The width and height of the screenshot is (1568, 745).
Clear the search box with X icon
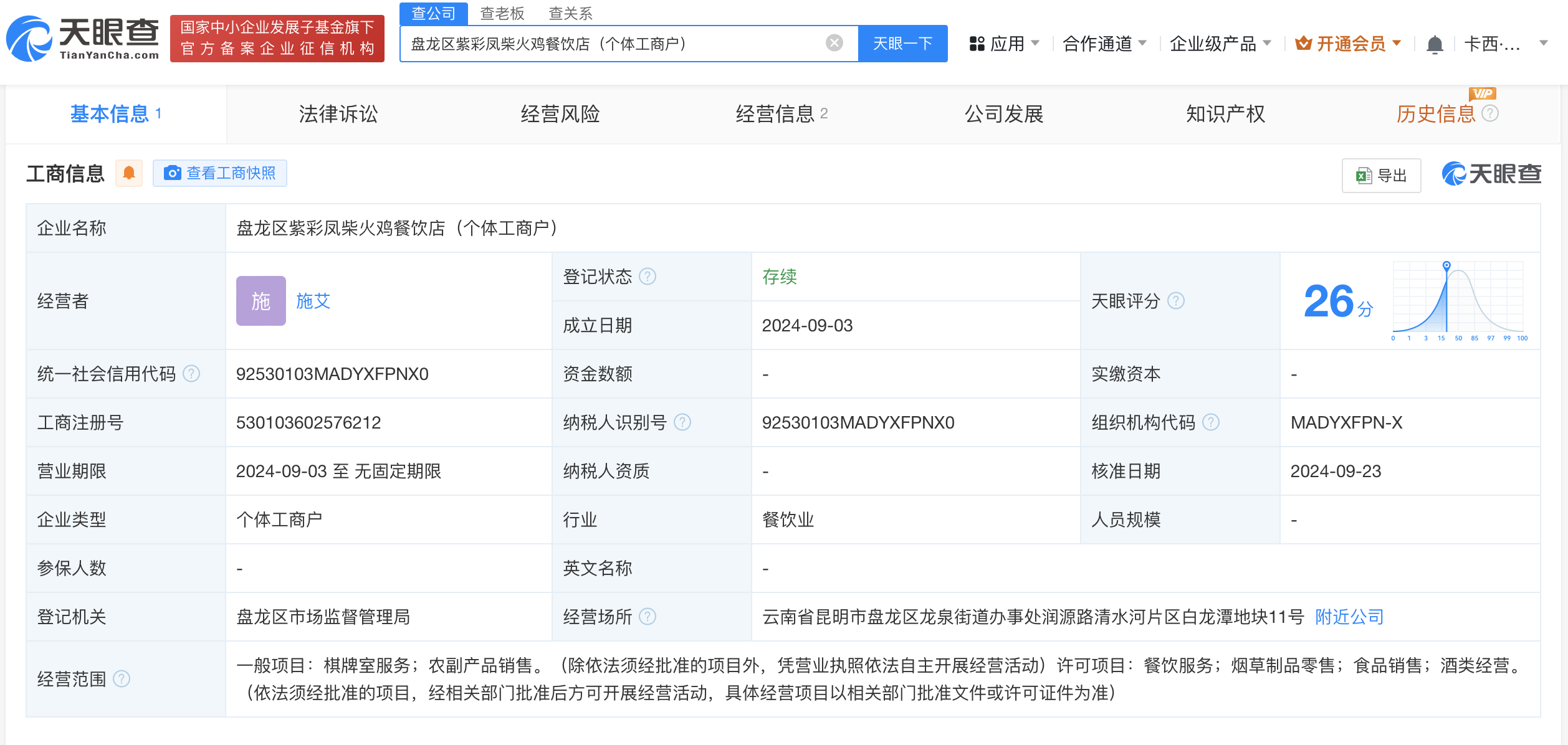(x=834, y=43)
